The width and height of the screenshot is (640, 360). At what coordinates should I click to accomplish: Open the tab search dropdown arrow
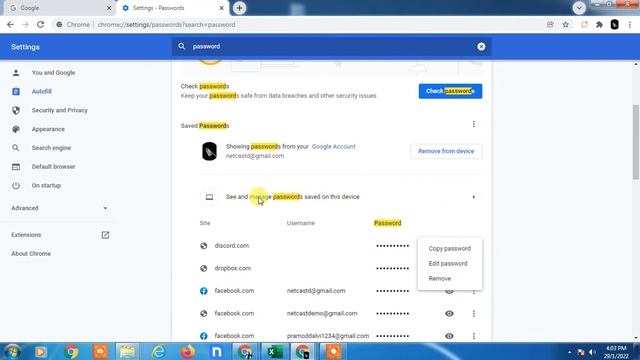(579, 8)
